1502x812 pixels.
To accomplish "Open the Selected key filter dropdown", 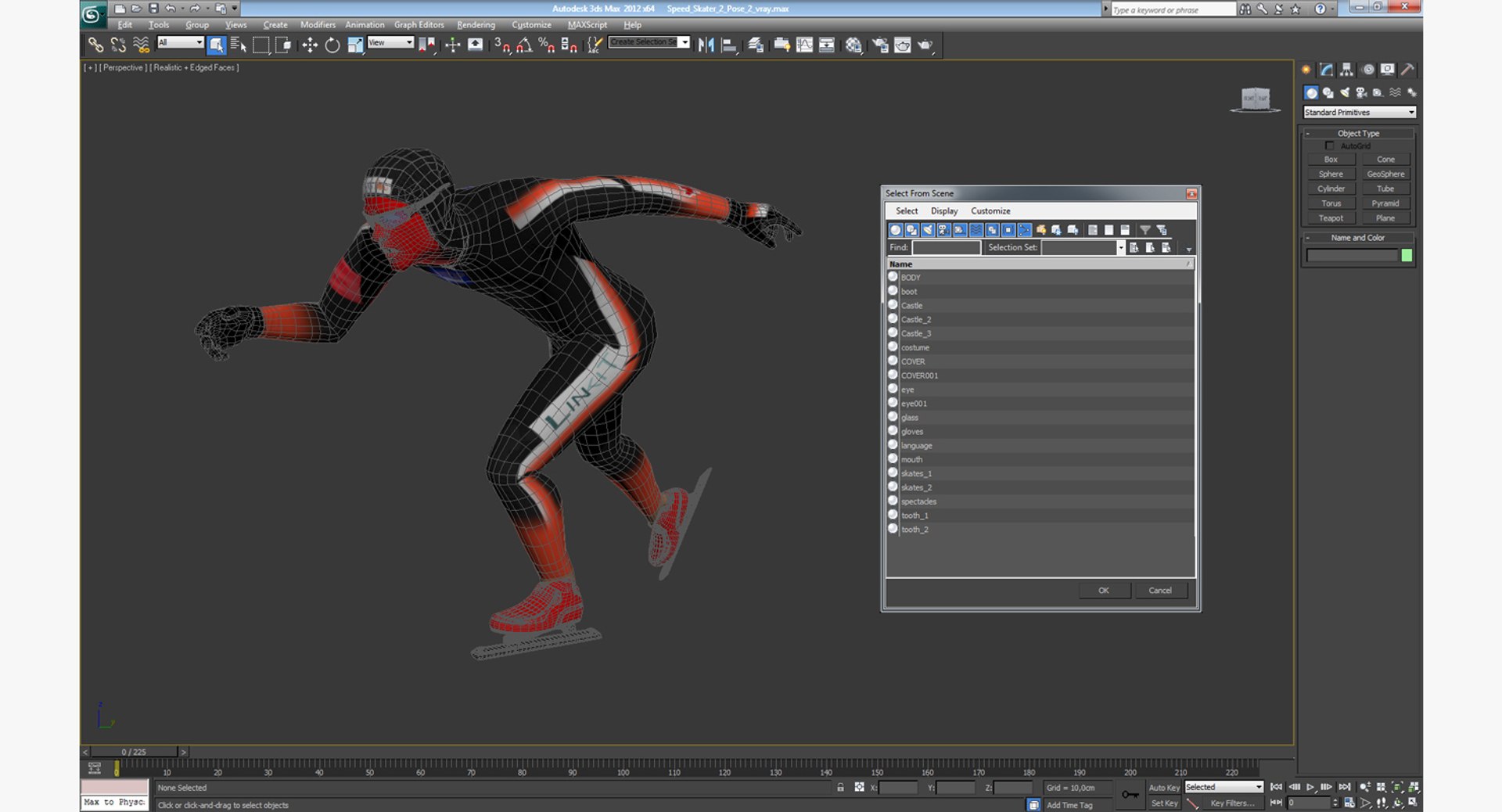I will (x=1224, y=787).
